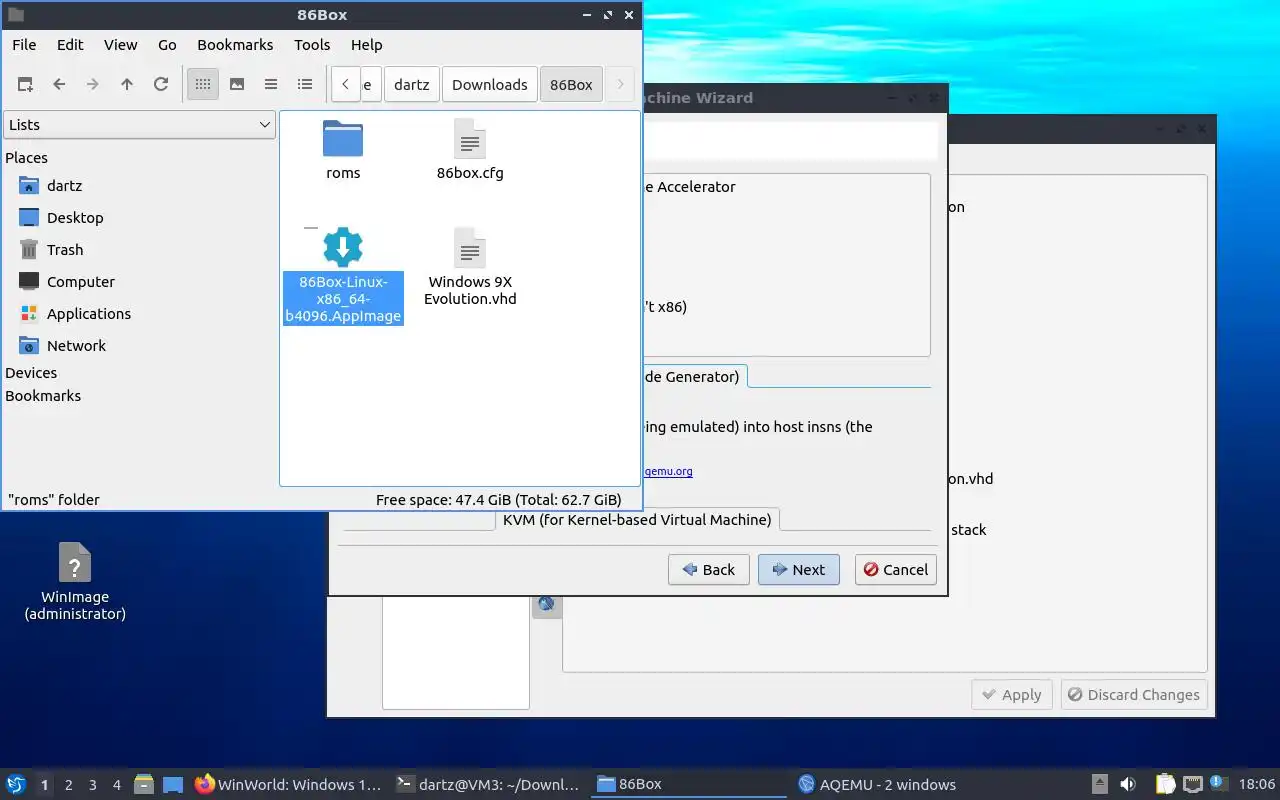The height and width of the screenshot is (800, 1280).
Task: Open the volume control in tray
Action: 1128,784
